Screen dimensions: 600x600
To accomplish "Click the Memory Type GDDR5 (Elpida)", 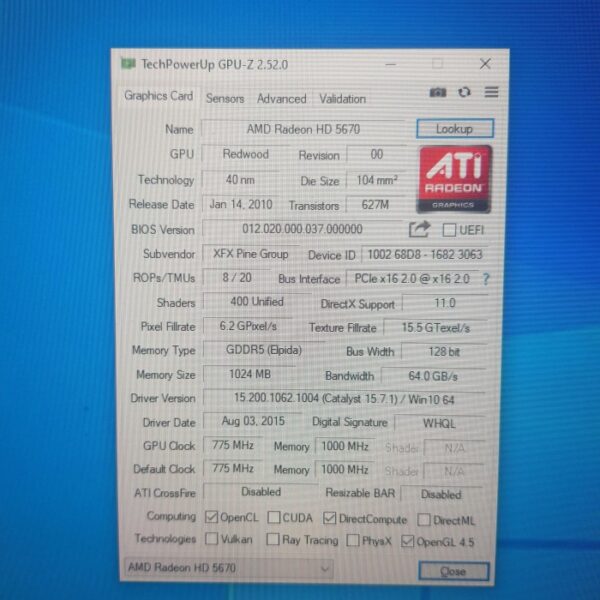I will 264,350.
